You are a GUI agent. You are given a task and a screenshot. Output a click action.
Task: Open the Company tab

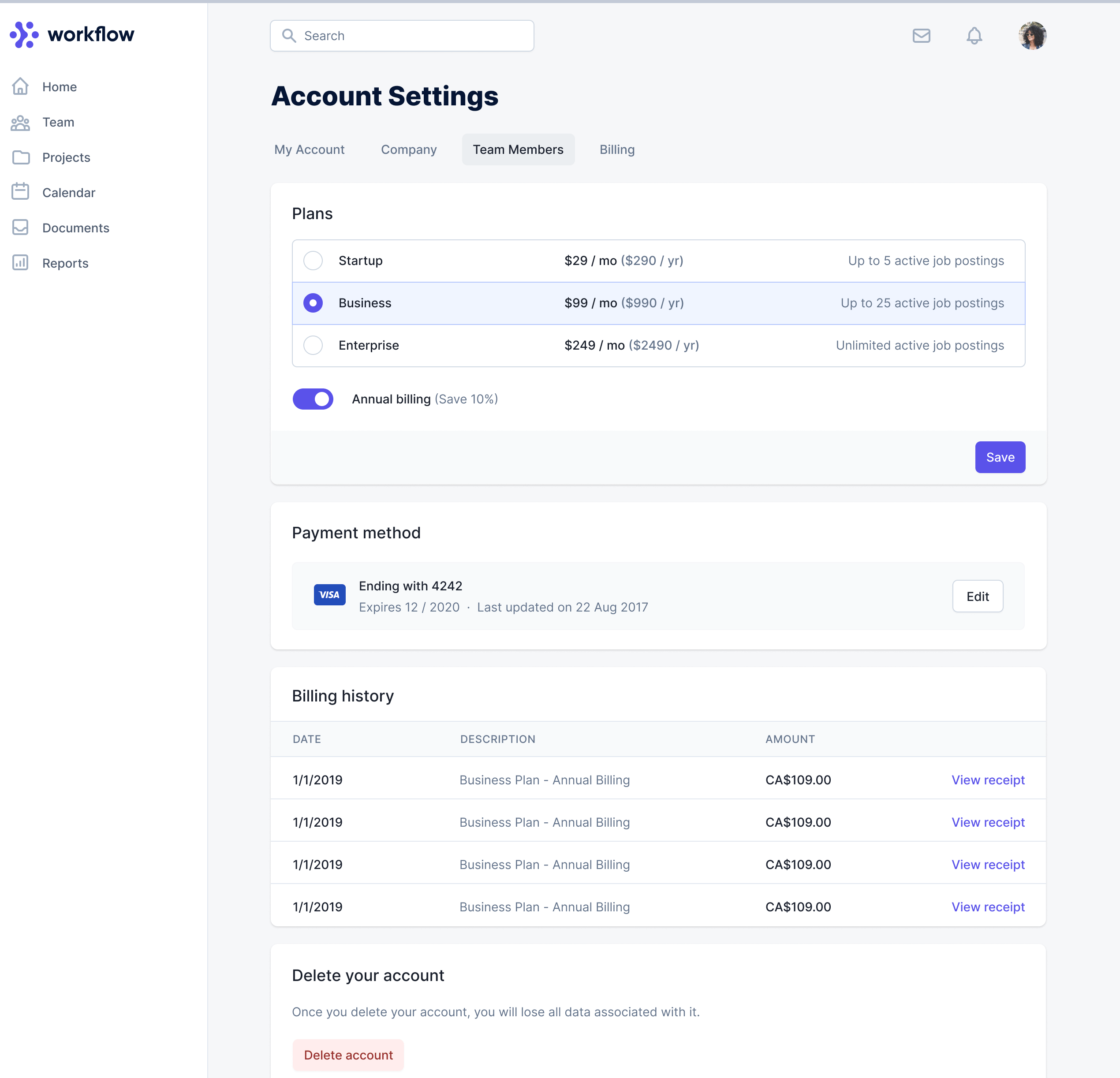[x=409, y=149]
